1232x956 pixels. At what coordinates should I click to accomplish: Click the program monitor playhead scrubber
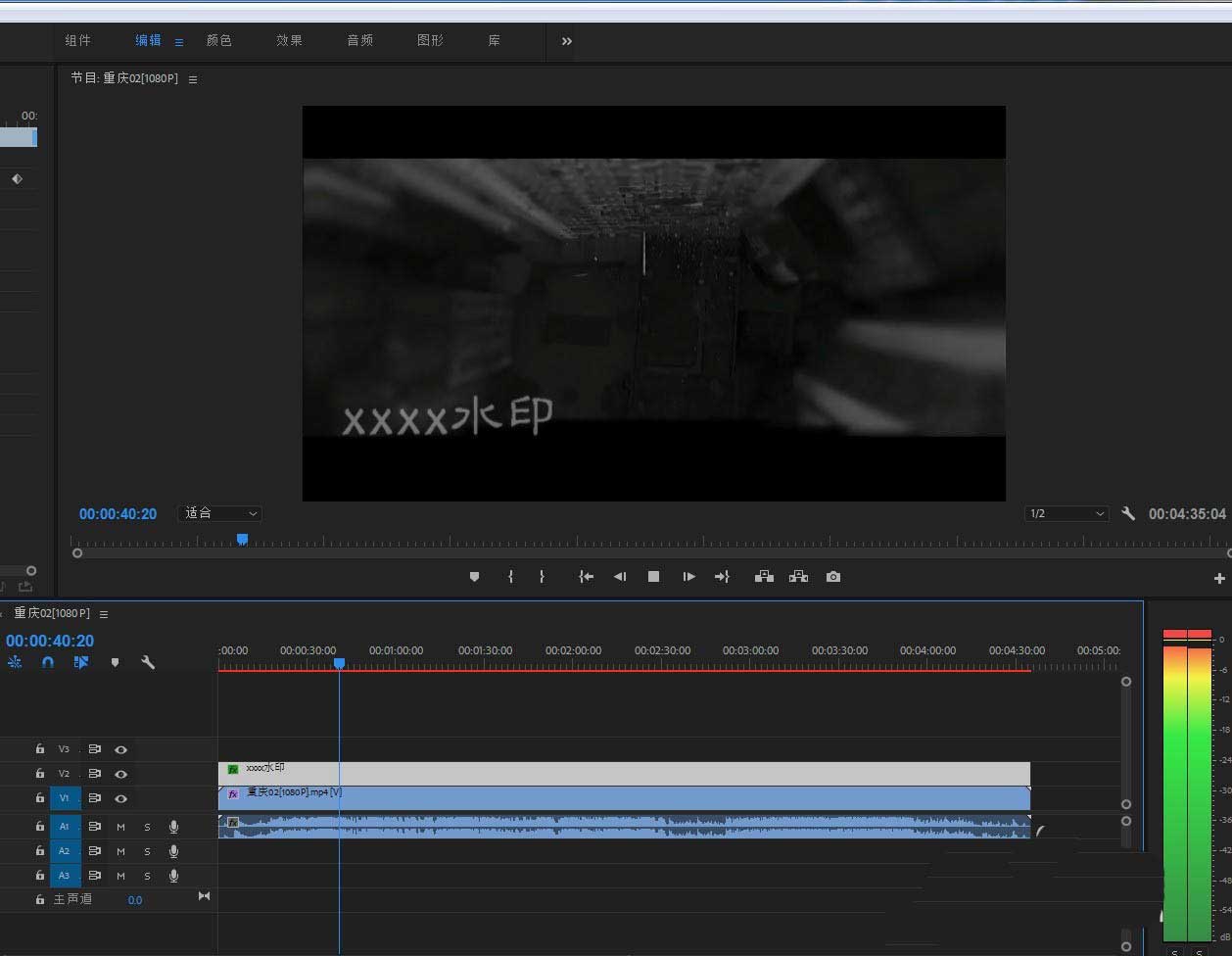(242, 539)
